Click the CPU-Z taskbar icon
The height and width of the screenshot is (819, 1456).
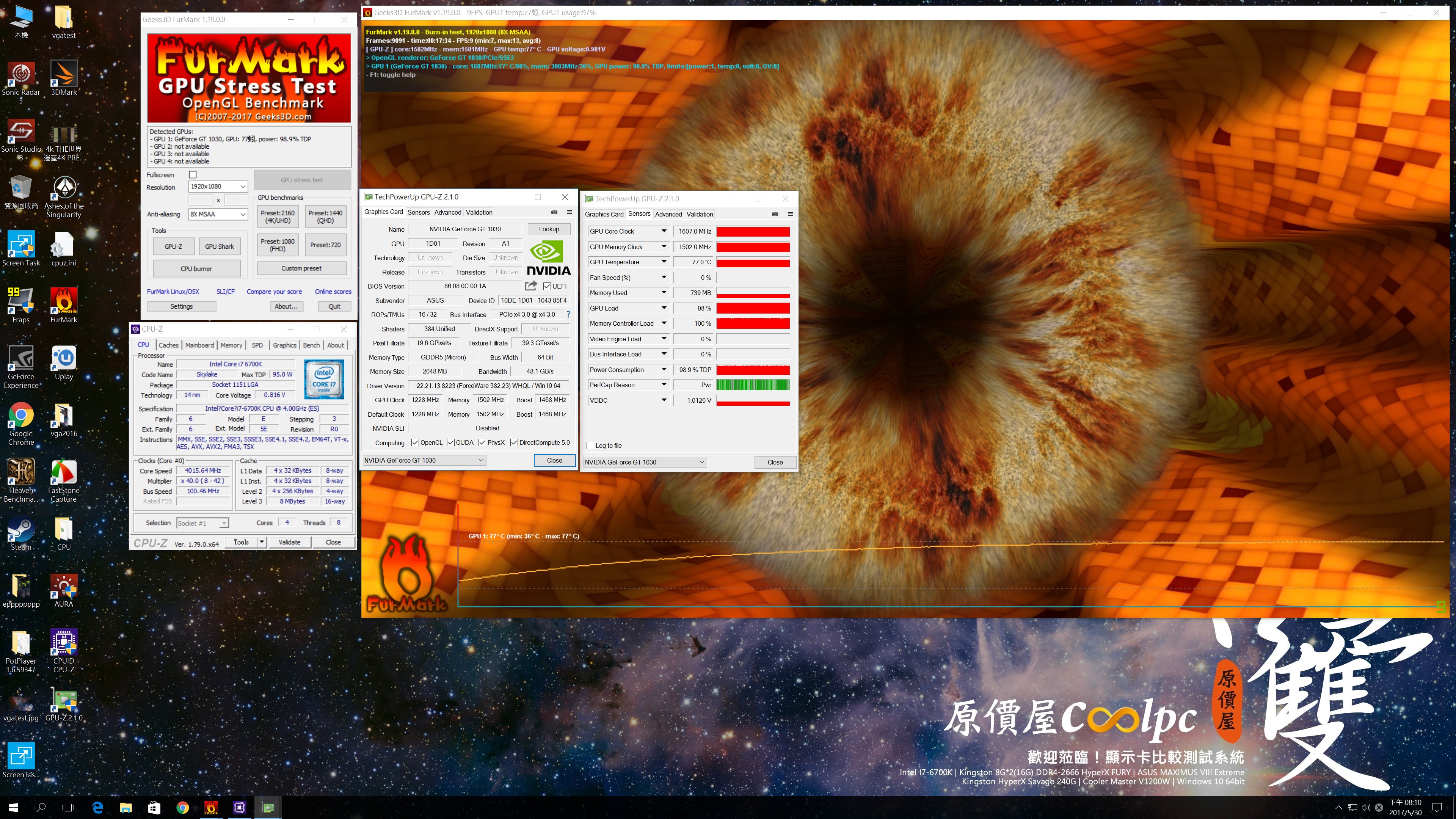coord(240,808)
